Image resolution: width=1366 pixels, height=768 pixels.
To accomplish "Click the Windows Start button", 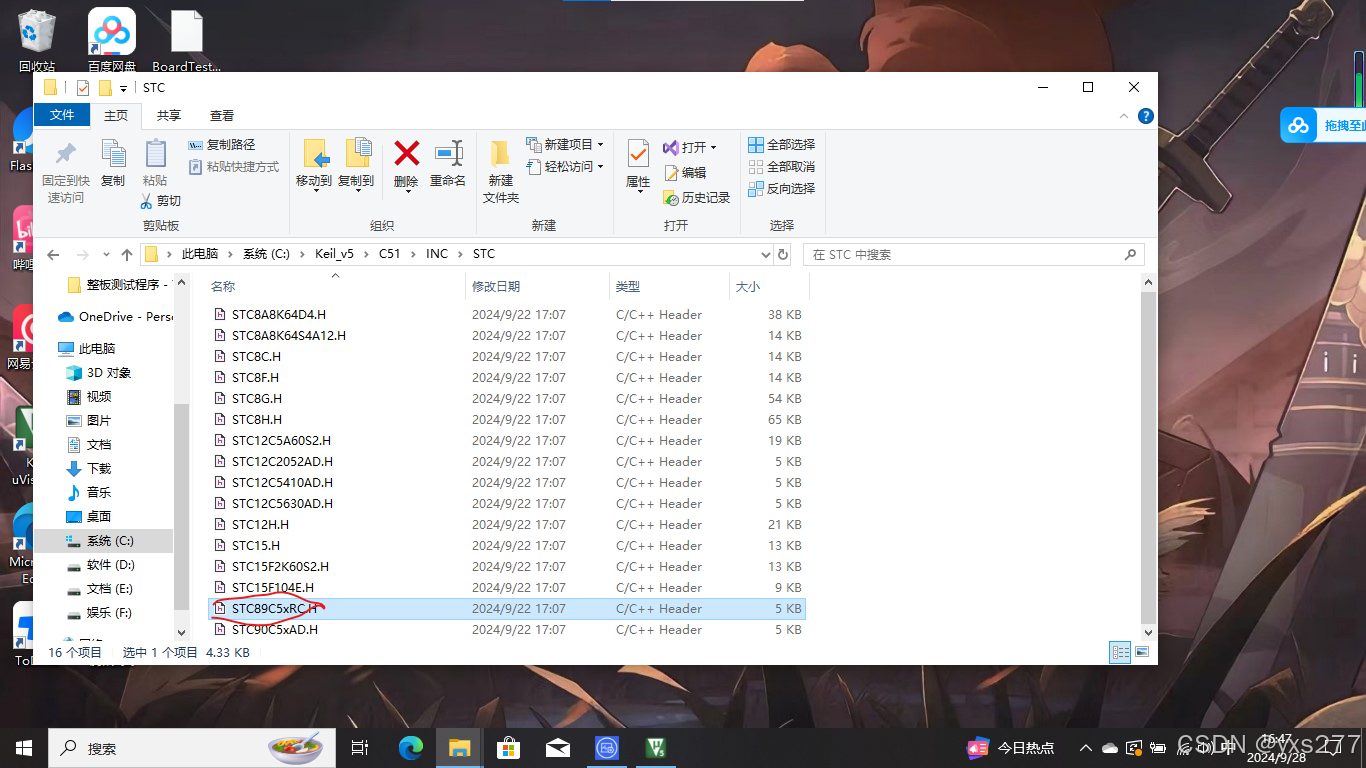I will [24, 747].
